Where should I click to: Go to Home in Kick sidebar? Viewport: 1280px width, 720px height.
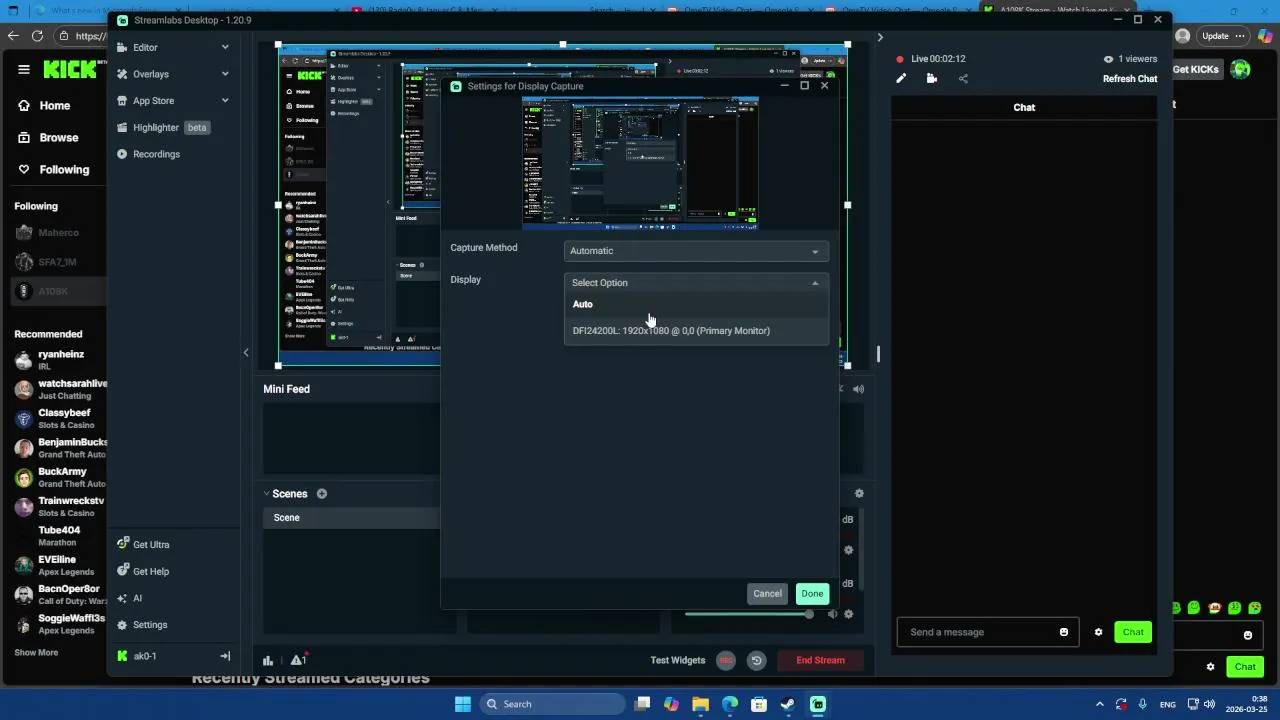[x=45, y=105]
